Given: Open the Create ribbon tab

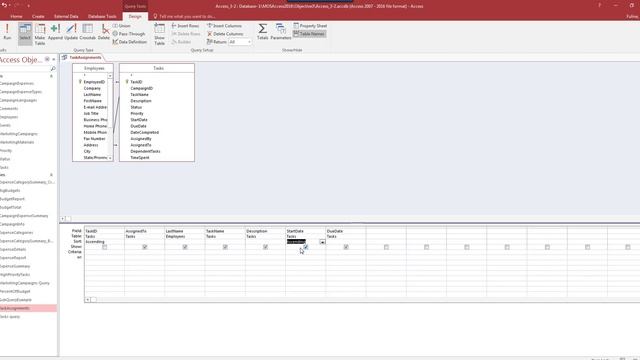Looking at the screenshot, I should [x=38, y=16].
